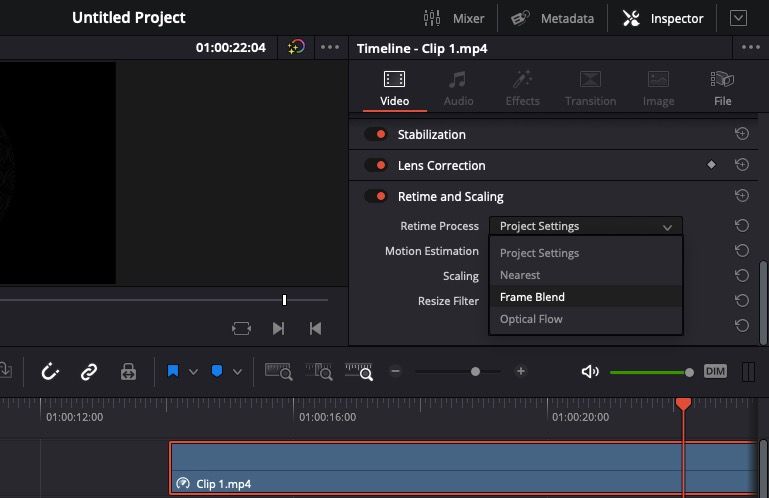Screen dimensions: 769x498
Task: Click the blue marker icon
Action: pyautogui.click(x=216, y=372)
